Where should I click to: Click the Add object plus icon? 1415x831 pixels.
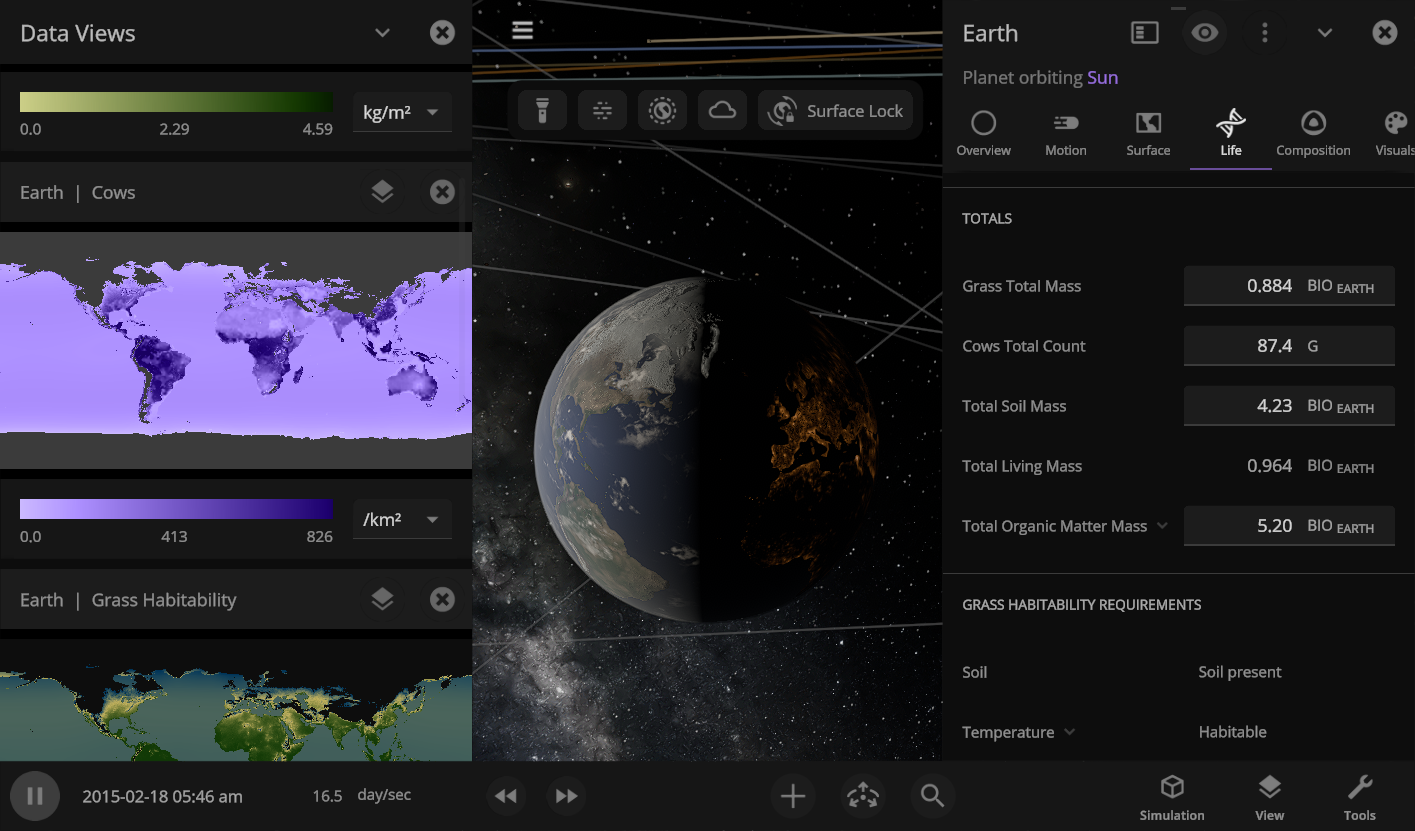pyautogui.click(x=792, y=796)
